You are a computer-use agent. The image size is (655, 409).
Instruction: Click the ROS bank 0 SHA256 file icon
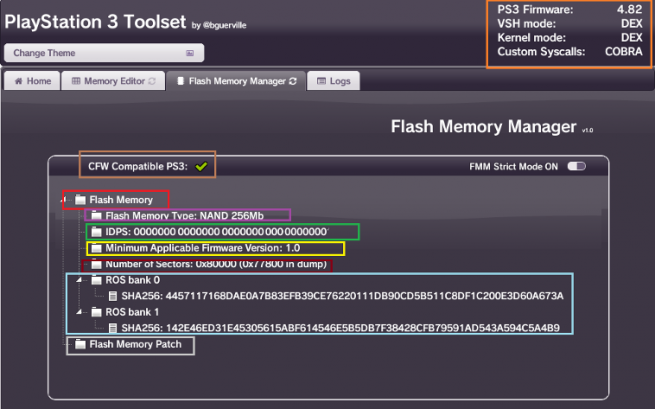pos(112,296)
